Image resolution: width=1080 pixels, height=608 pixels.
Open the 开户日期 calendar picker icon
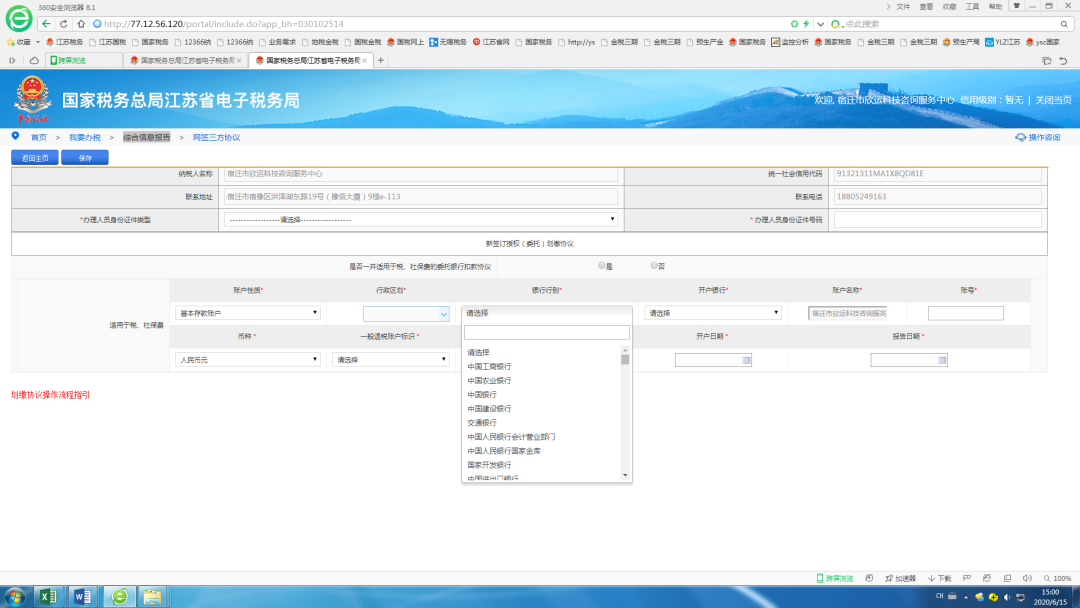(x=746, y=360)
